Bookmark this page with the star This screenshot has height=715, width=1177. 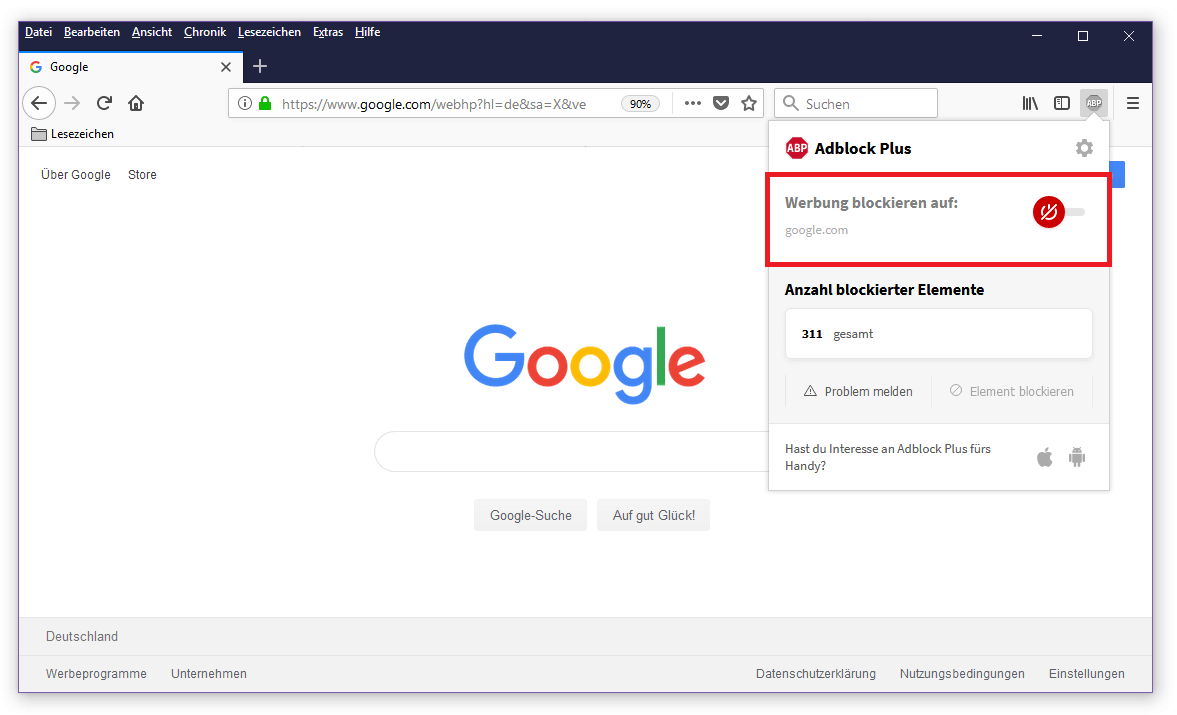(x=749, y=103)
